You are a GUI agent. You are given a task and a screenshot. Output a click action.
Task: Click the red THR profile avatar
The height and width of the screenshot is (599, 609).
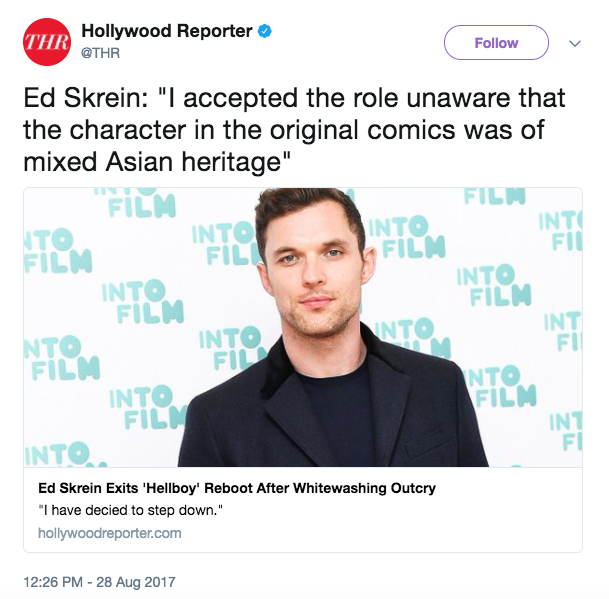point(45,45)
